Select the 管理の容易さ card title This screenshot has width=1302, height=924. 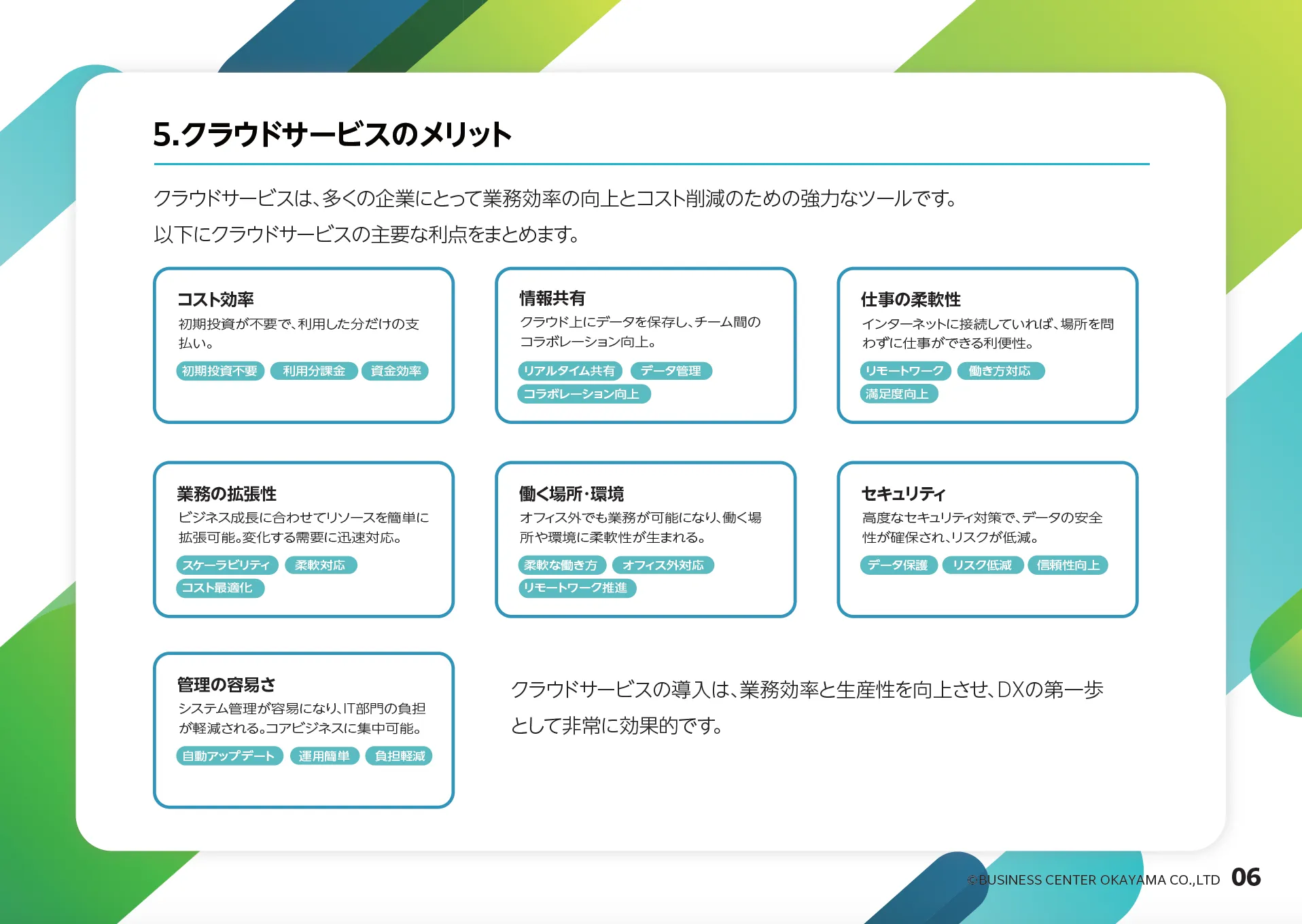coord(226,685)
